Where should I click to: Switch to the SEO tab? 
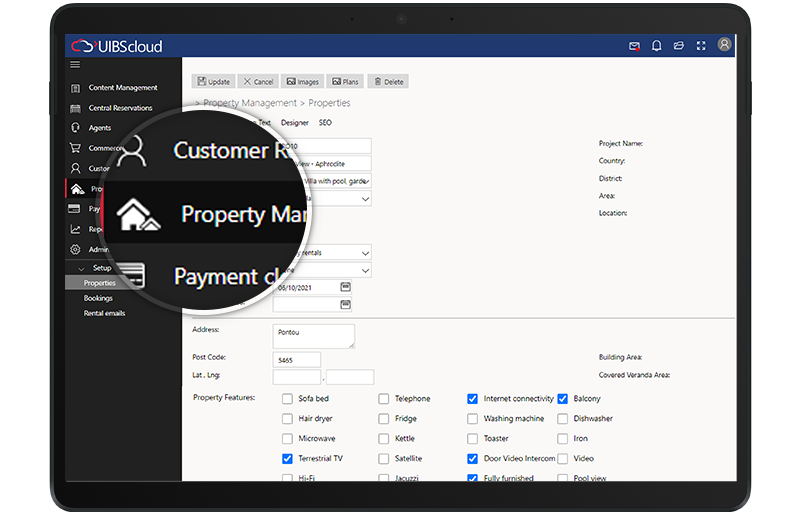click(325, 123)
